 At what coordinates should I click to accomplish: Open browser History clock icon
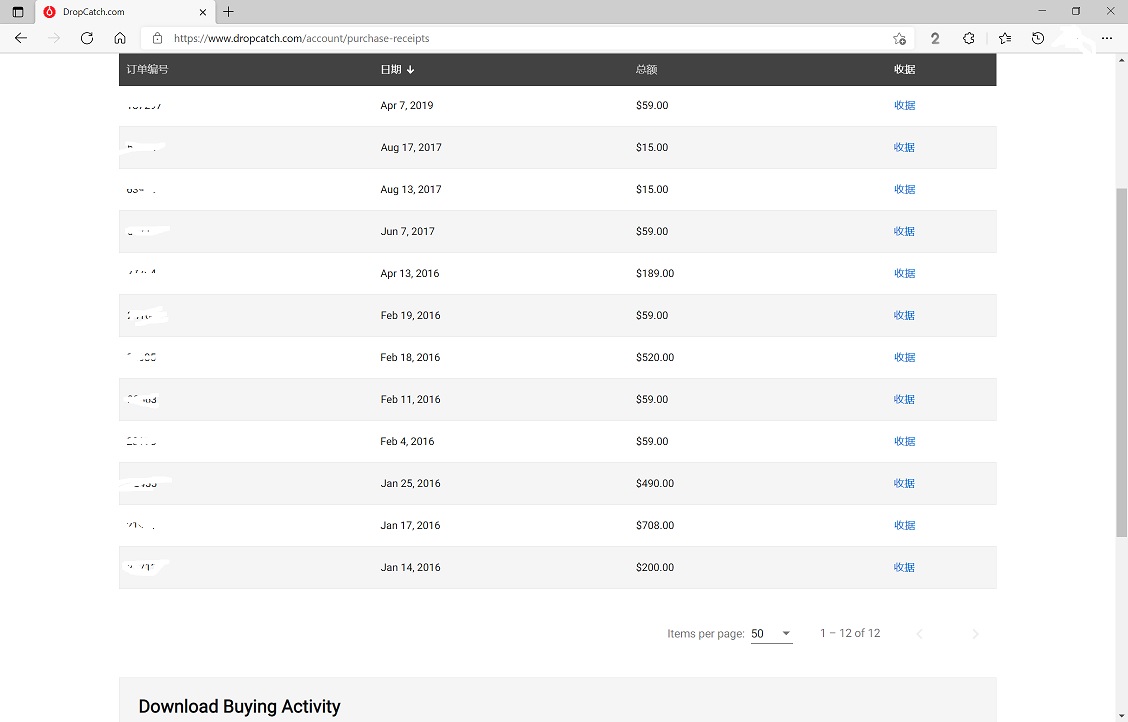coord(1038,38)
